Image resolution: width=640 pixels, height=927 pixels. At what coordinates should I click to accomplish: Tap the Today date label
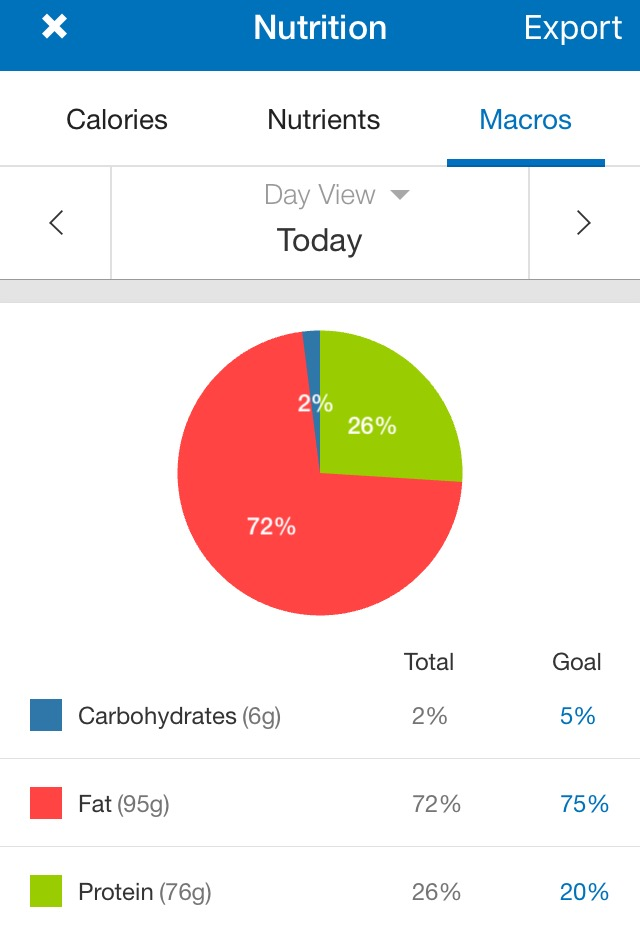pos(319,241)
